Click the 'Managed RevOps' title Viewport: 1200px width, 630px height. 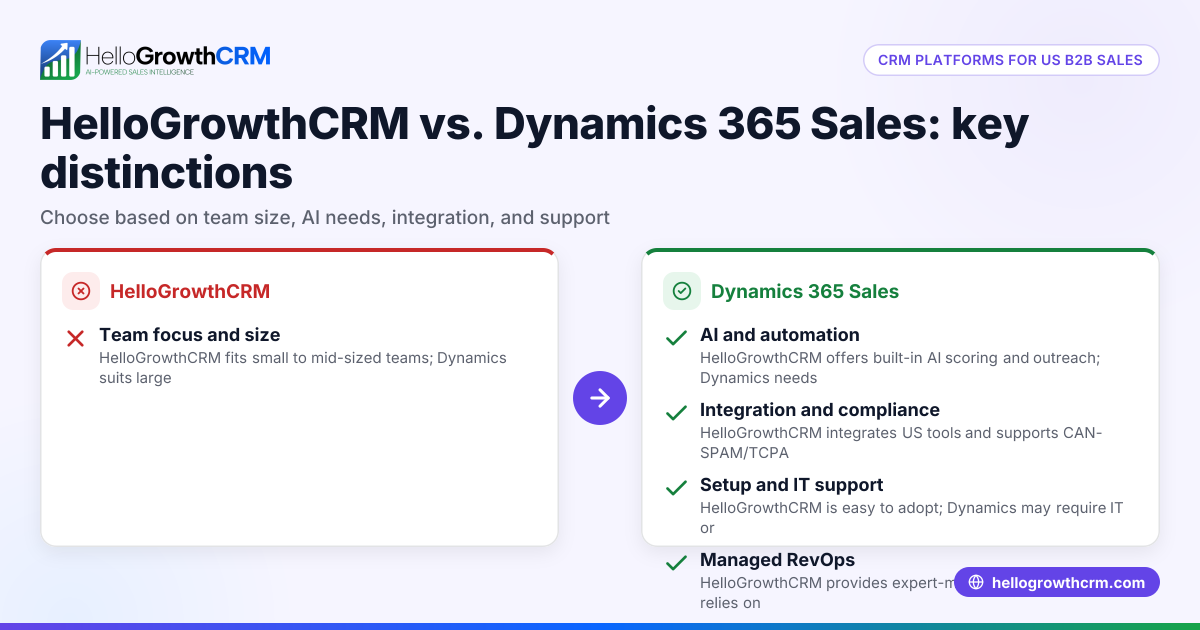pos(777,560)
